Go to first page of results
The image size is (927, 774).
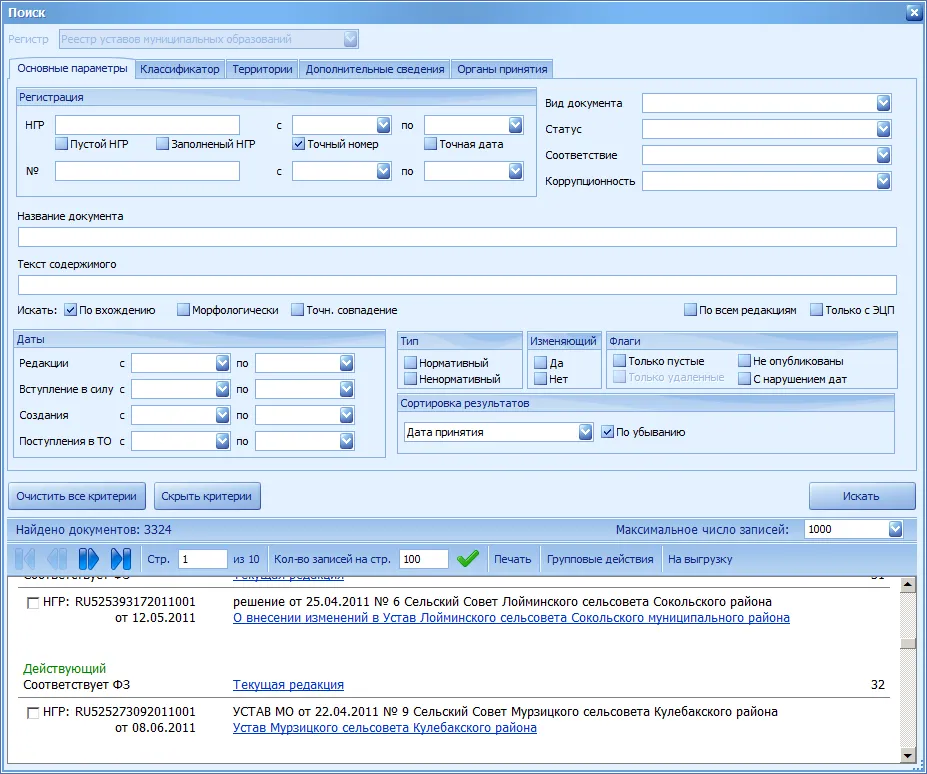(x=25, y=559)
